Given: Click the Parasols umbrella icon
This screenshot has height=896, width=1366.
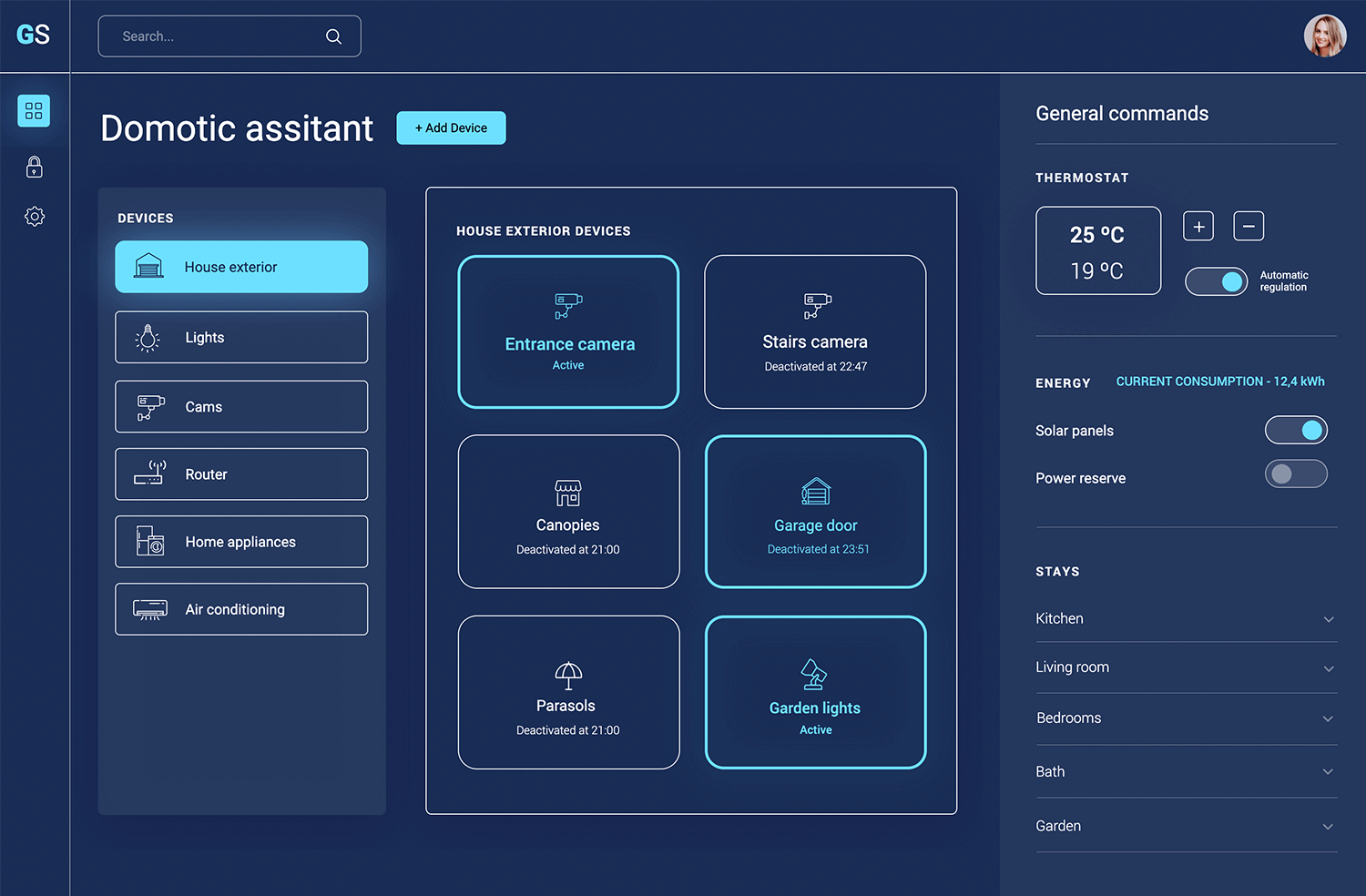Looking at the screenshot, I should coord(568,675).
